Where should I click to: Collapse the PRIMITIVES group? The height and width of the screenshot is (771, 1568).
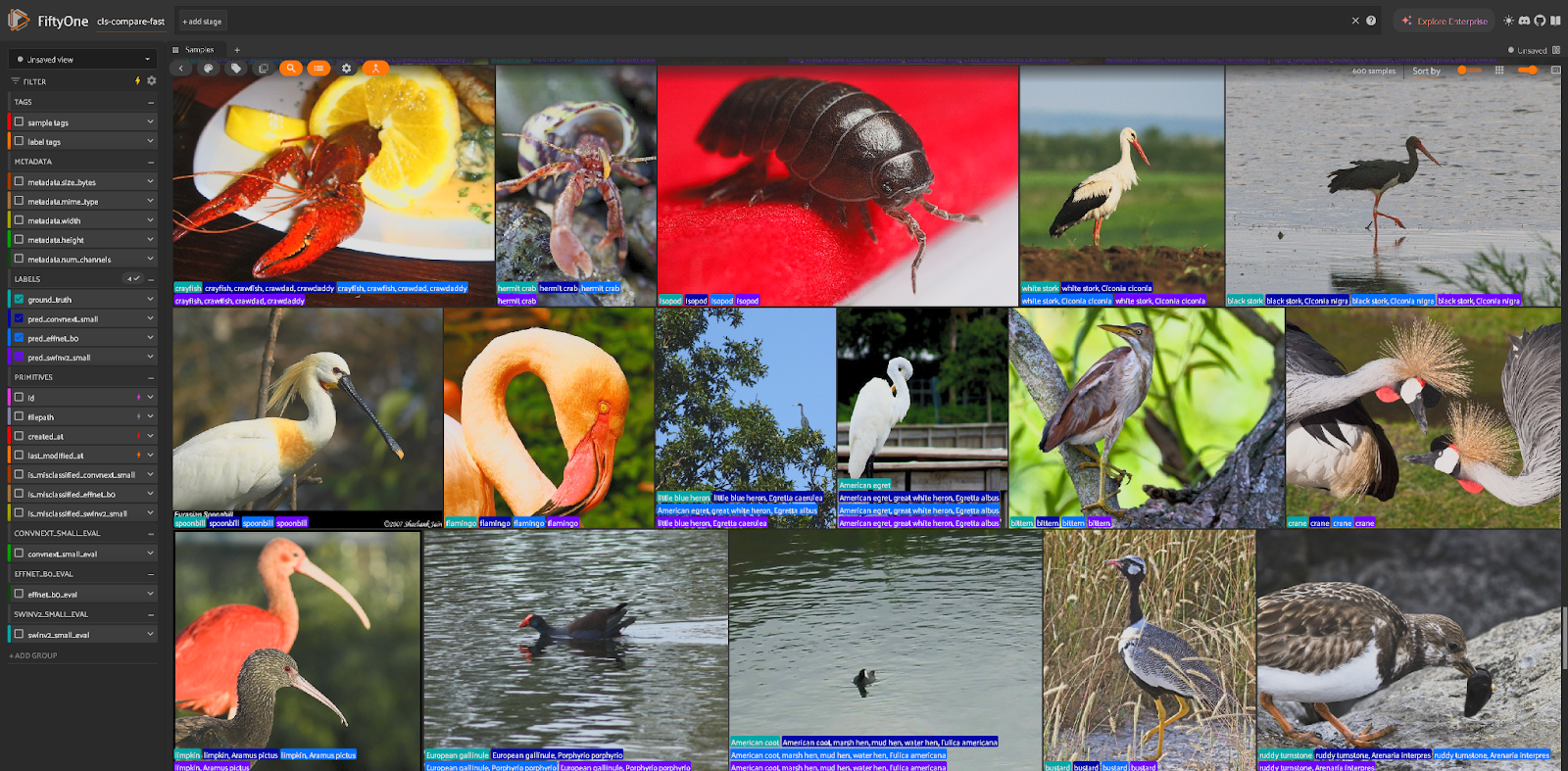(151, 377)
